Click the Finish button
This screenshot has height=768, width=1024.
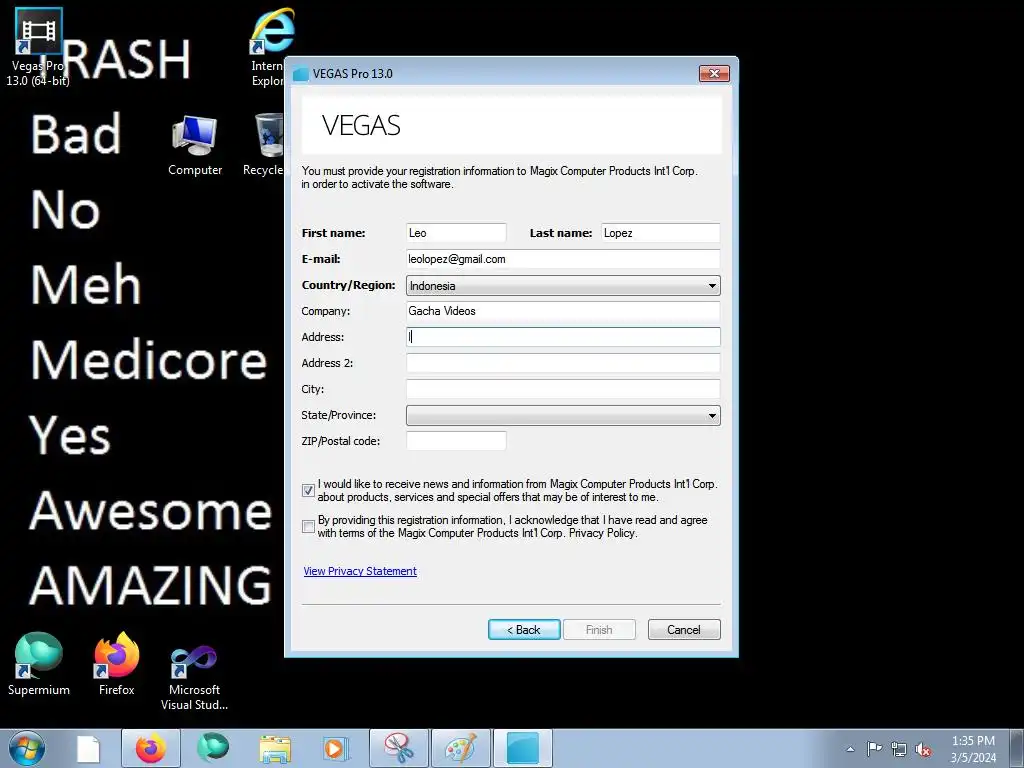click(599, 630)
